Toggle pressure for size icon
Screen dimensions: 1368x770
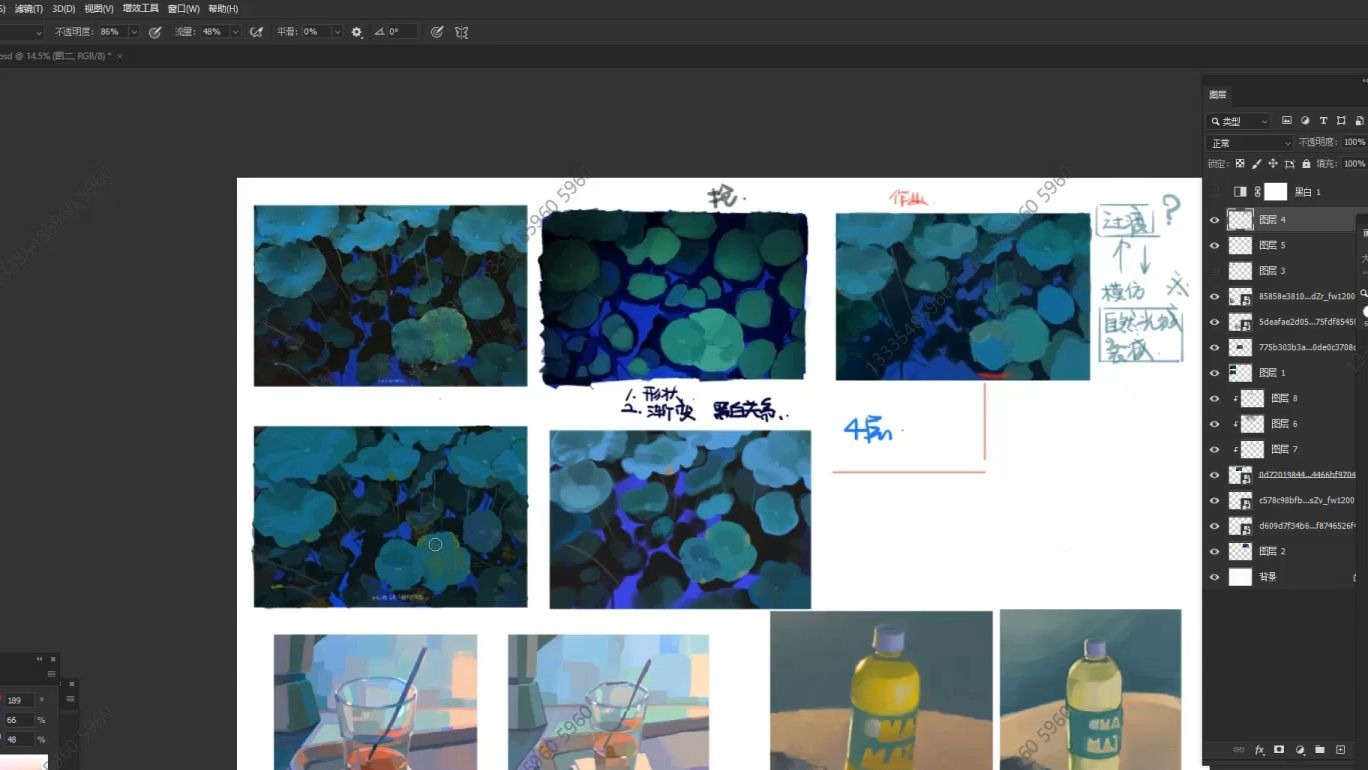coord(437,32)
